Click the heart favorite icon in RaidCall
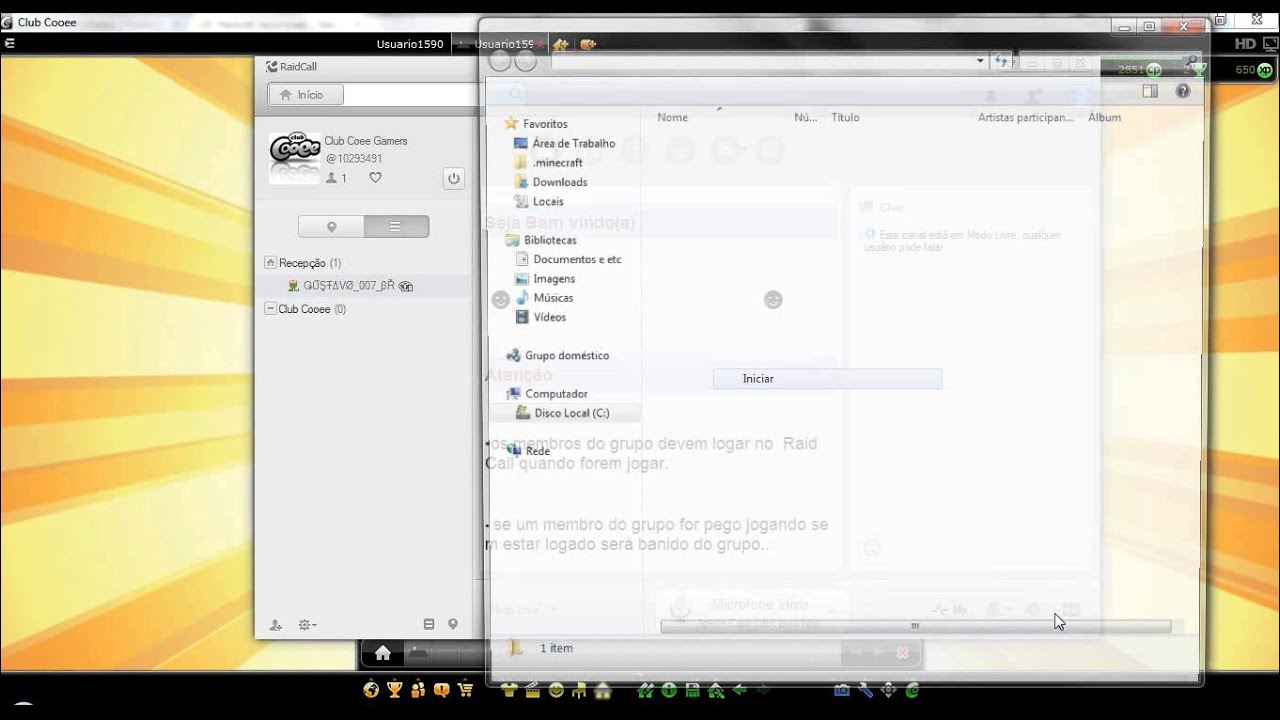The width and height of the screenshot is (1280, 720). [x=375, y=177]
